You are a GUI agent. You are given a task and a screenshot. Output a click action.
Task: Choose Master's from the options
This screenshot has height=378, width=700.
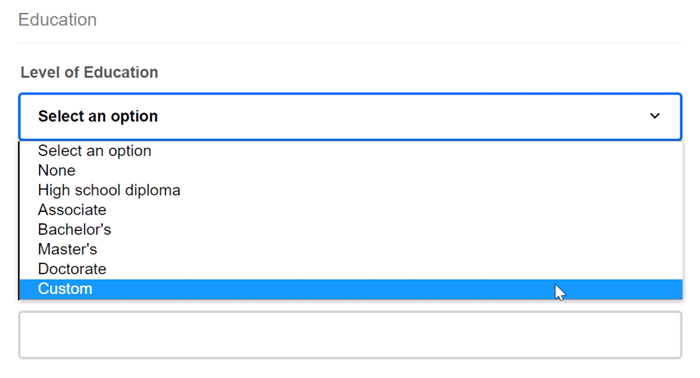point(351,249)
